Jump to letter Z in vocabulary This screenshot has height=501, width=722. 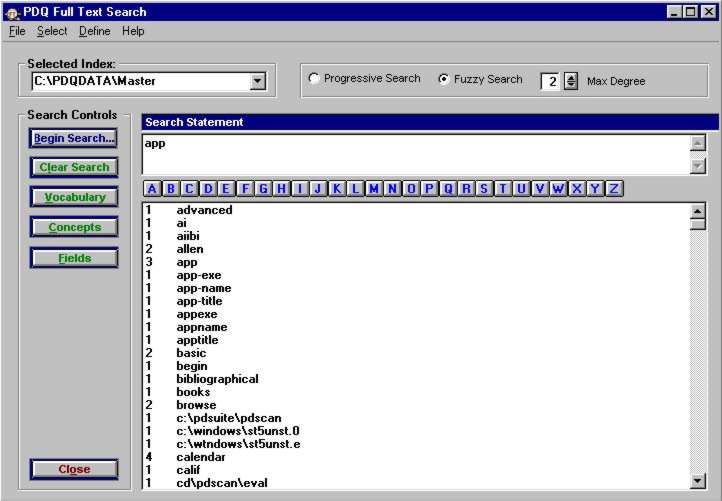point(614,188)
